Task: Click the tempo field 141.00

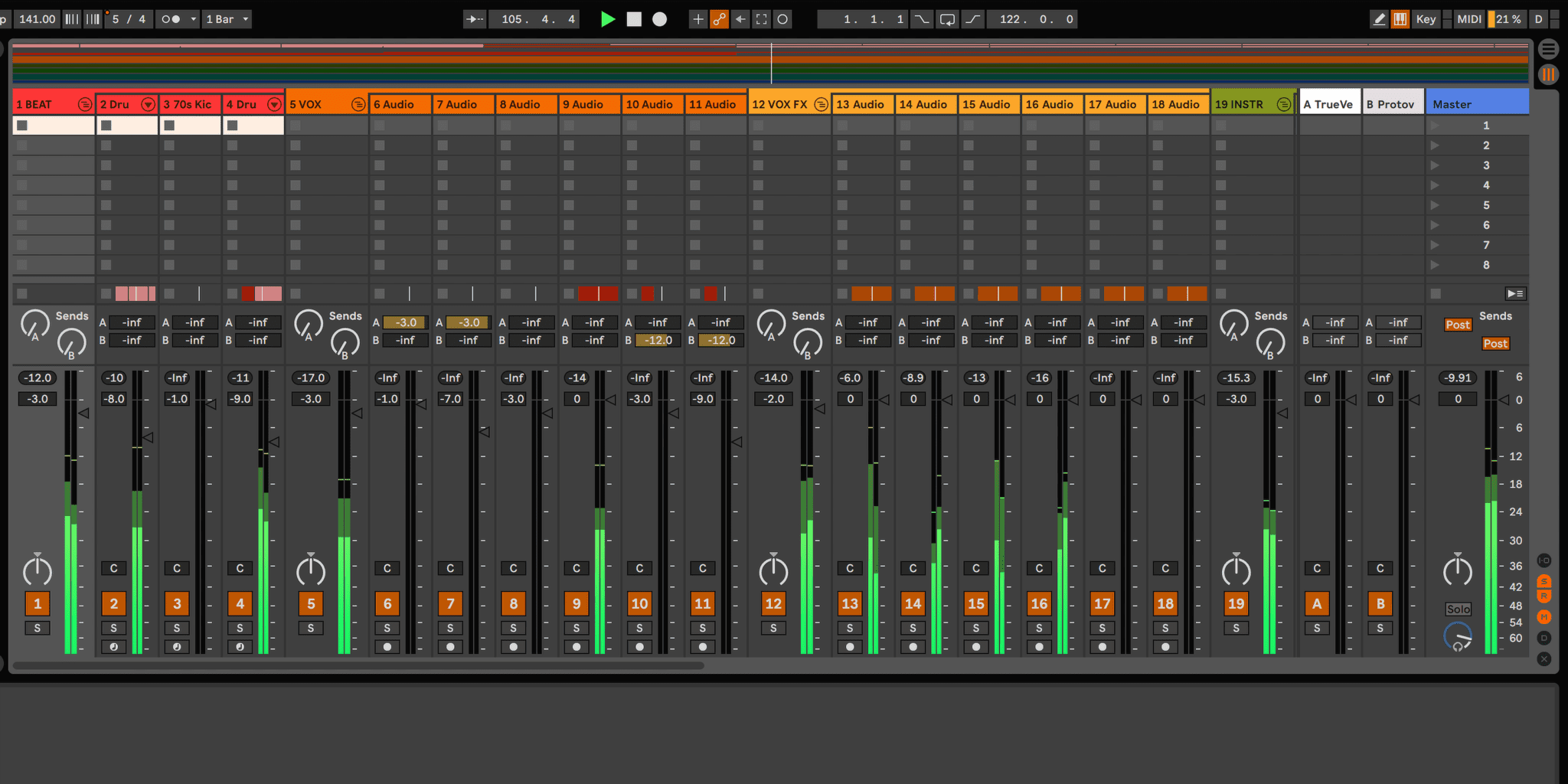Action: pyautogui.click(x=38, y=19)
